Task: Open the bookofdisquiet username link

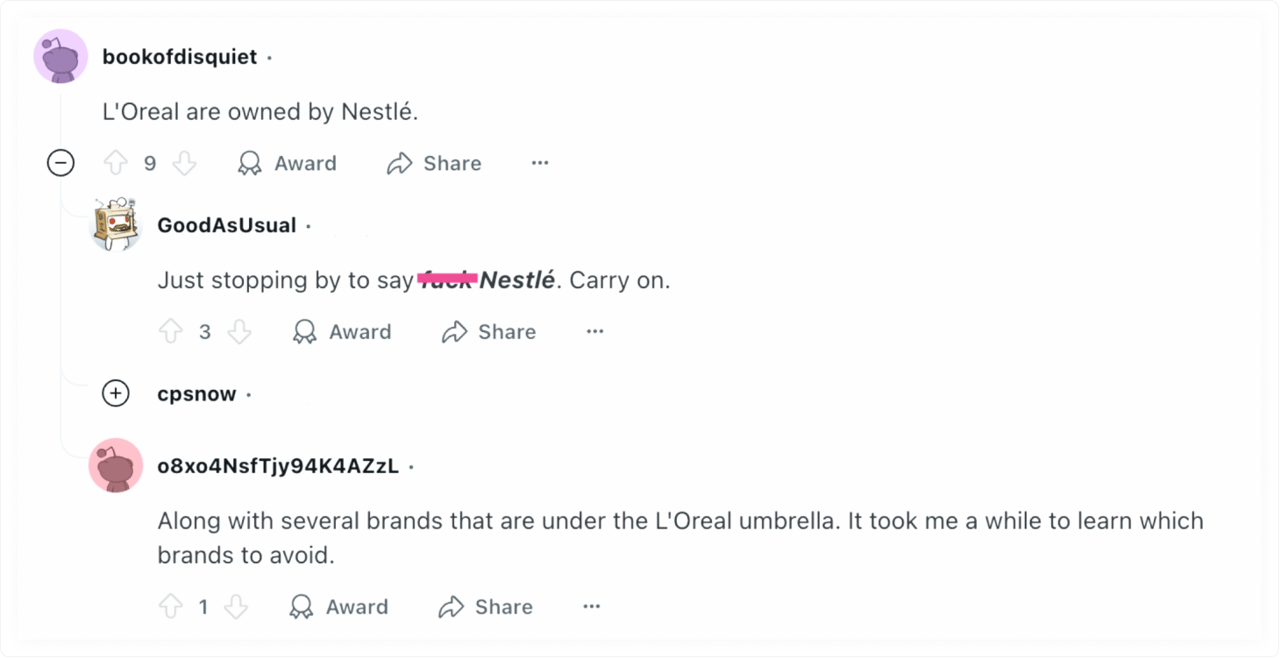Action: coord(180,57)
